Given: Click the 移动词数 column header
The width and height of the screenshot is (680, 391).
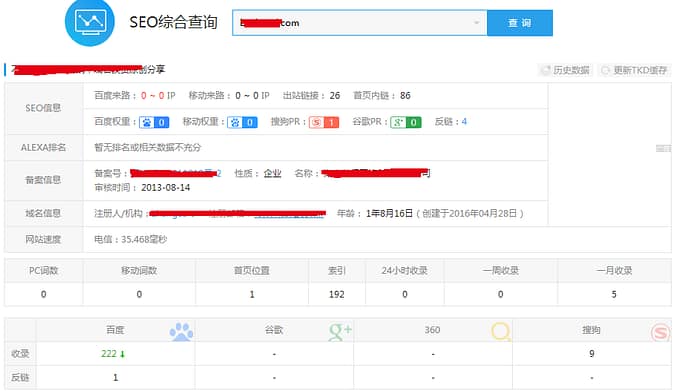Looking at the screenshot, I should click(139, 271).
